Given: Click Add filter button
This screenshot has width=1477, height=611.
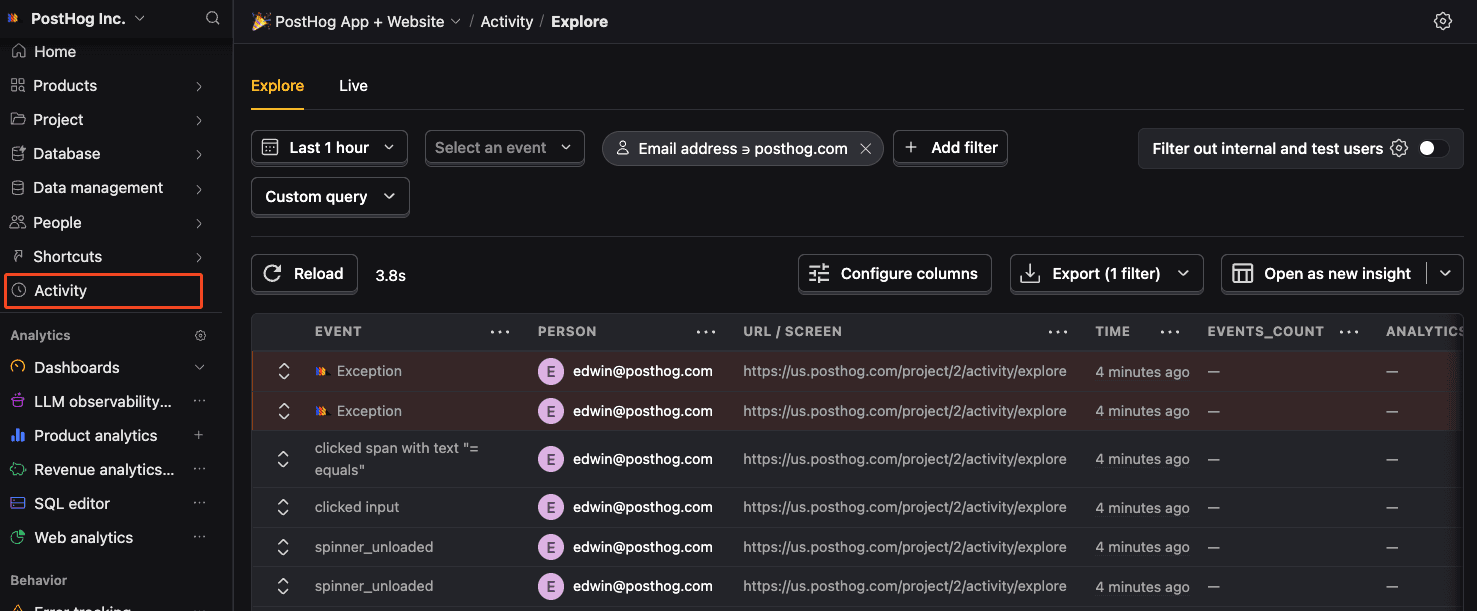Looking at the screenshot, I should tap(951, 148).
